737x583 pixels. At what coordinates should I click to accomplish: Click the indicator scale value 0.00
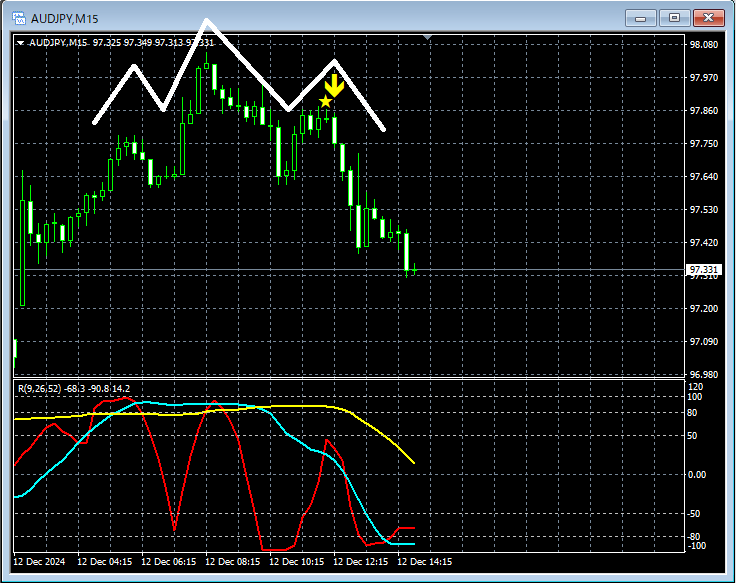(x=697, y=474)
